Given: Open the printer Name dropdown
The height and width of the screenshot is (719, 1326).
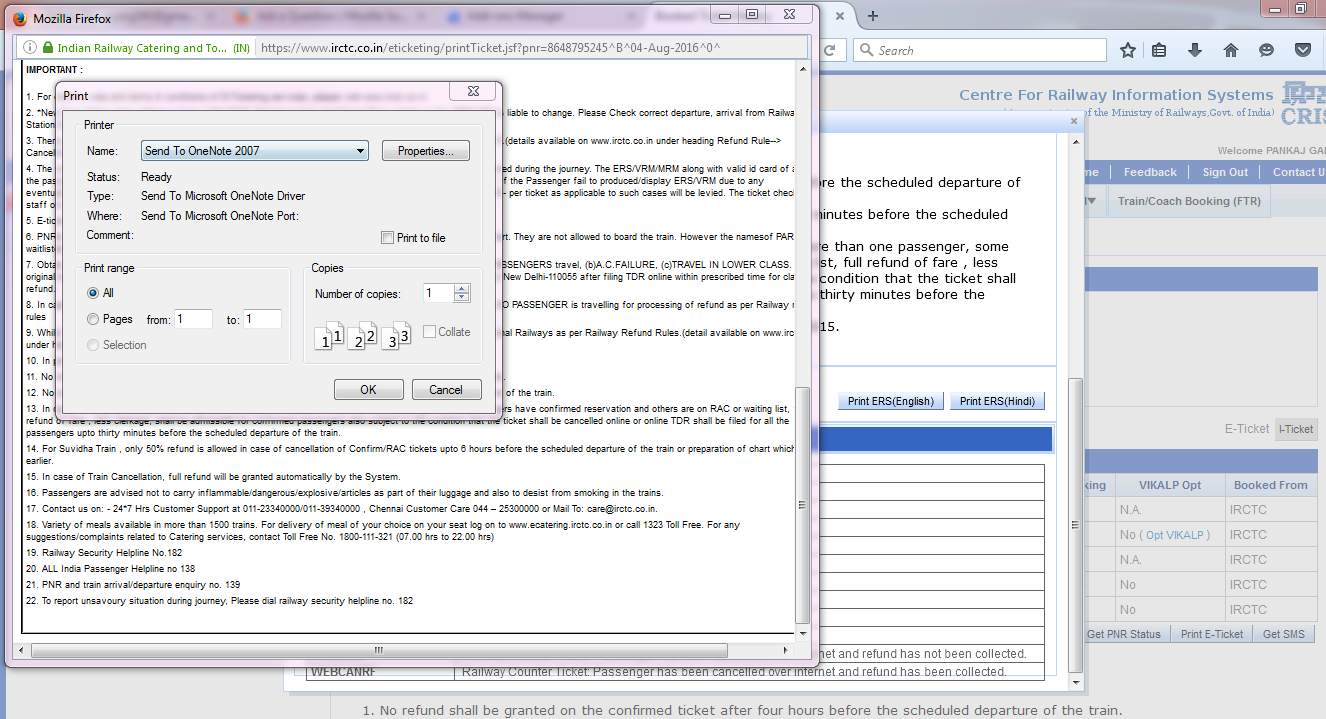Looking at the screenshot, I should [x=255, y=151].
